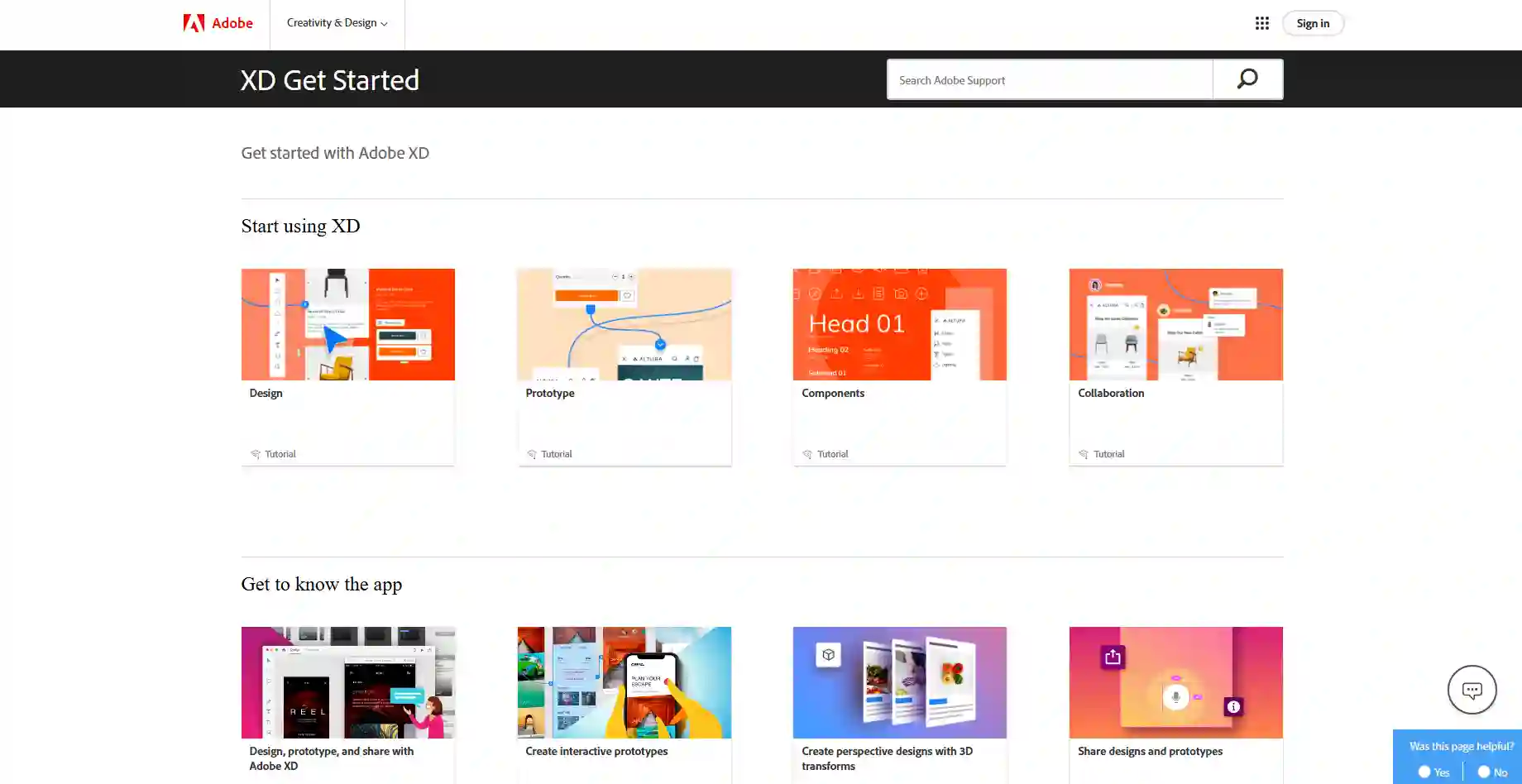Open Create perspective designs with 3D transforms
This screenshot has width=1522, height=784.
(887, 758)
